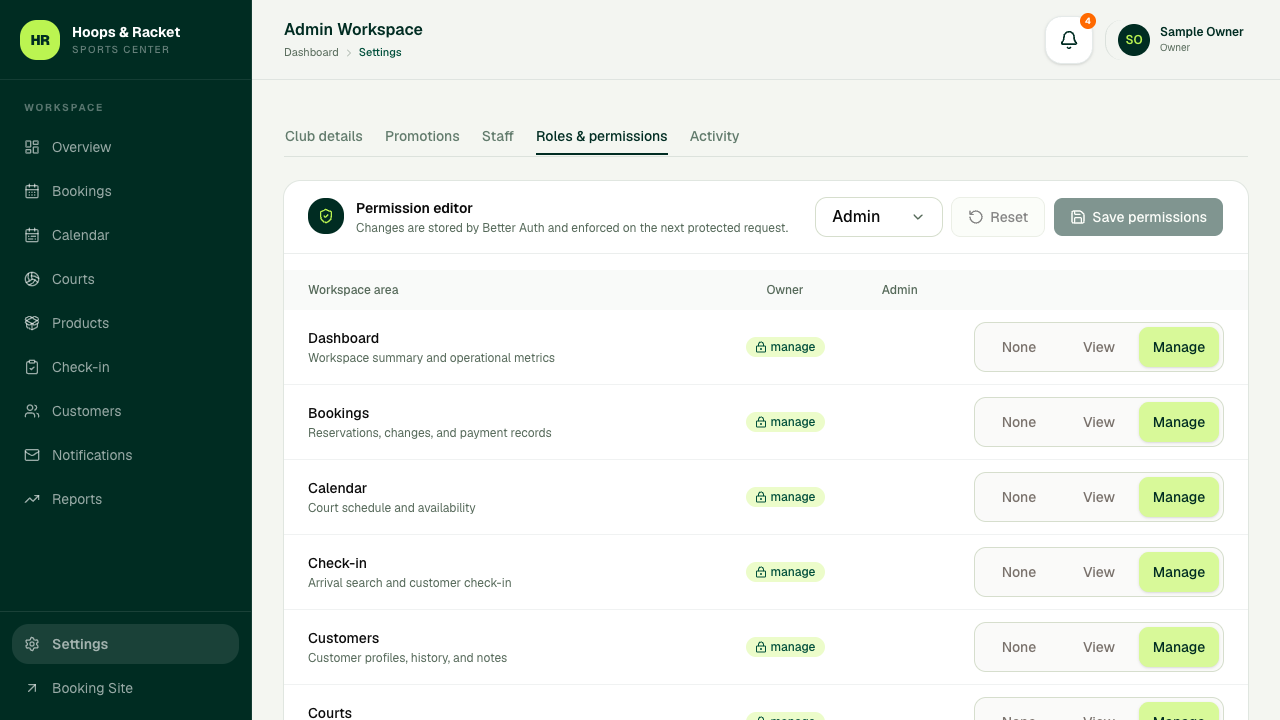The height and width of the screenshot is (720, 1280).
Task: Click 'Reservations, changes, and payment records' text
Action: point(430,433)
